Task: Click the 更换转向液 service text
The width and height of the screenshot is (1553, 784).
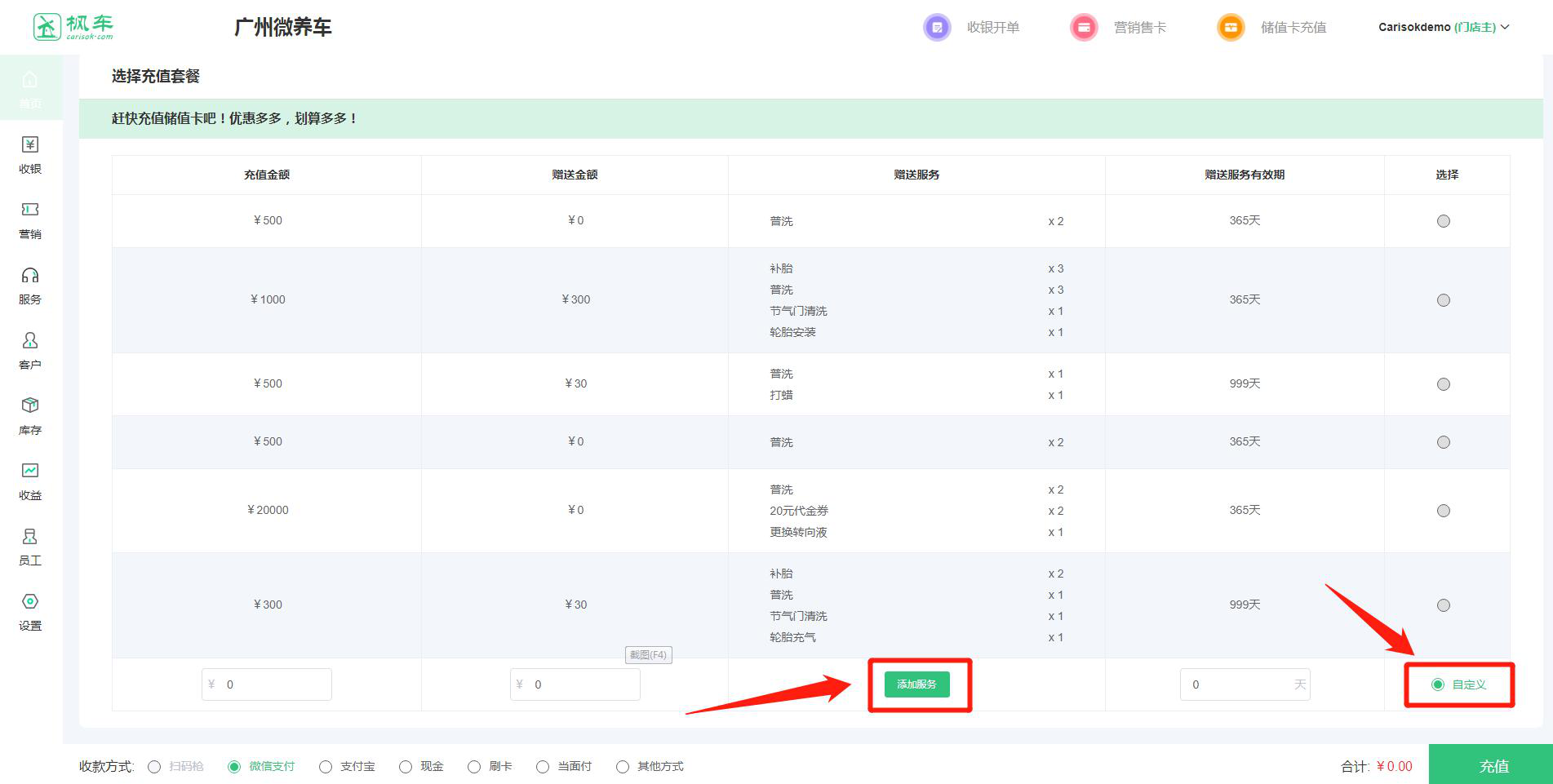Action: 798,532
